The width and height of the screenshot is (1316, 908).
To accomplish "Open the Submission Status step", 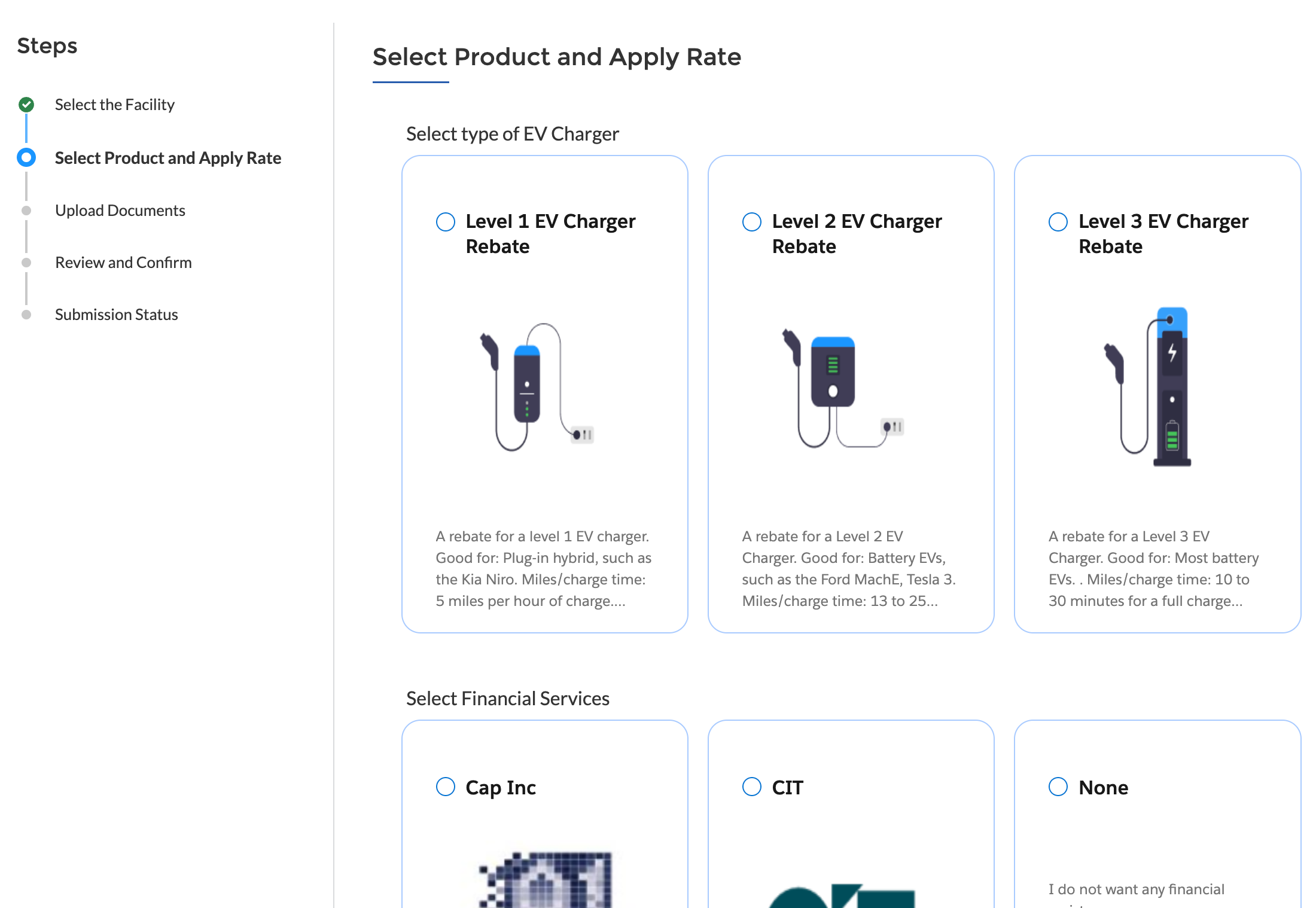I will coord(116,314).
